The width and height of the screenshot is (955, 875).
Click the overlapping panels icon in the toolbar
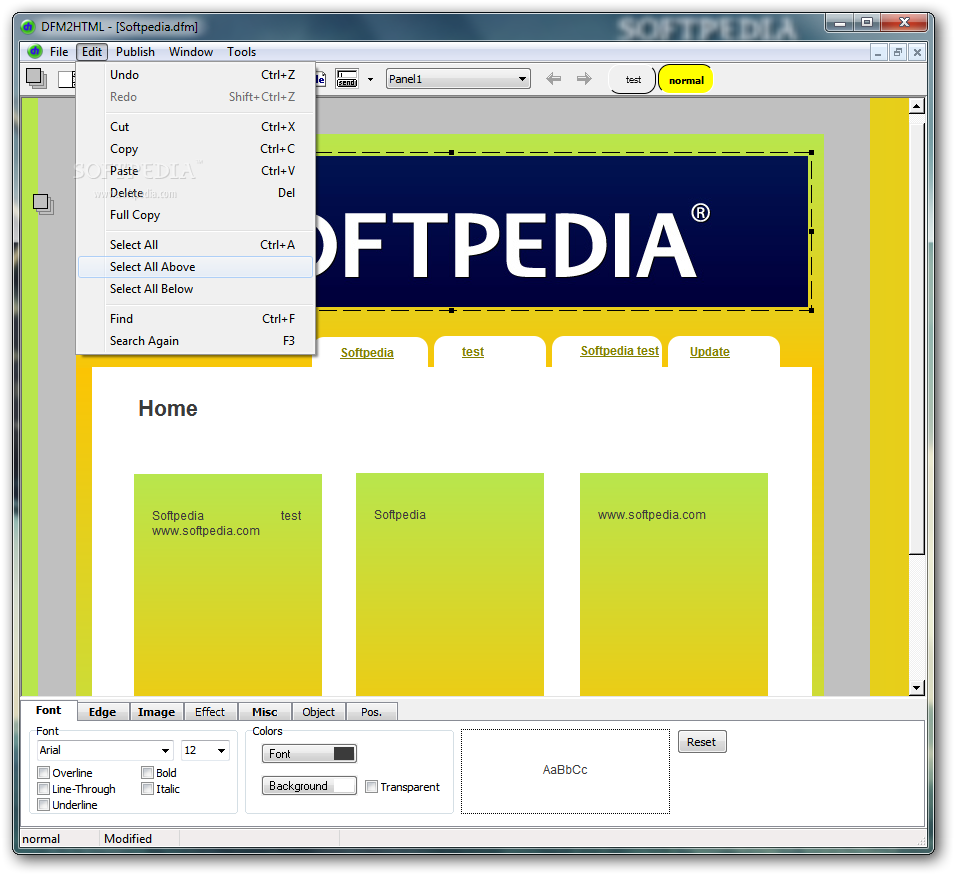pyautogui.click(x=36, y=78)
